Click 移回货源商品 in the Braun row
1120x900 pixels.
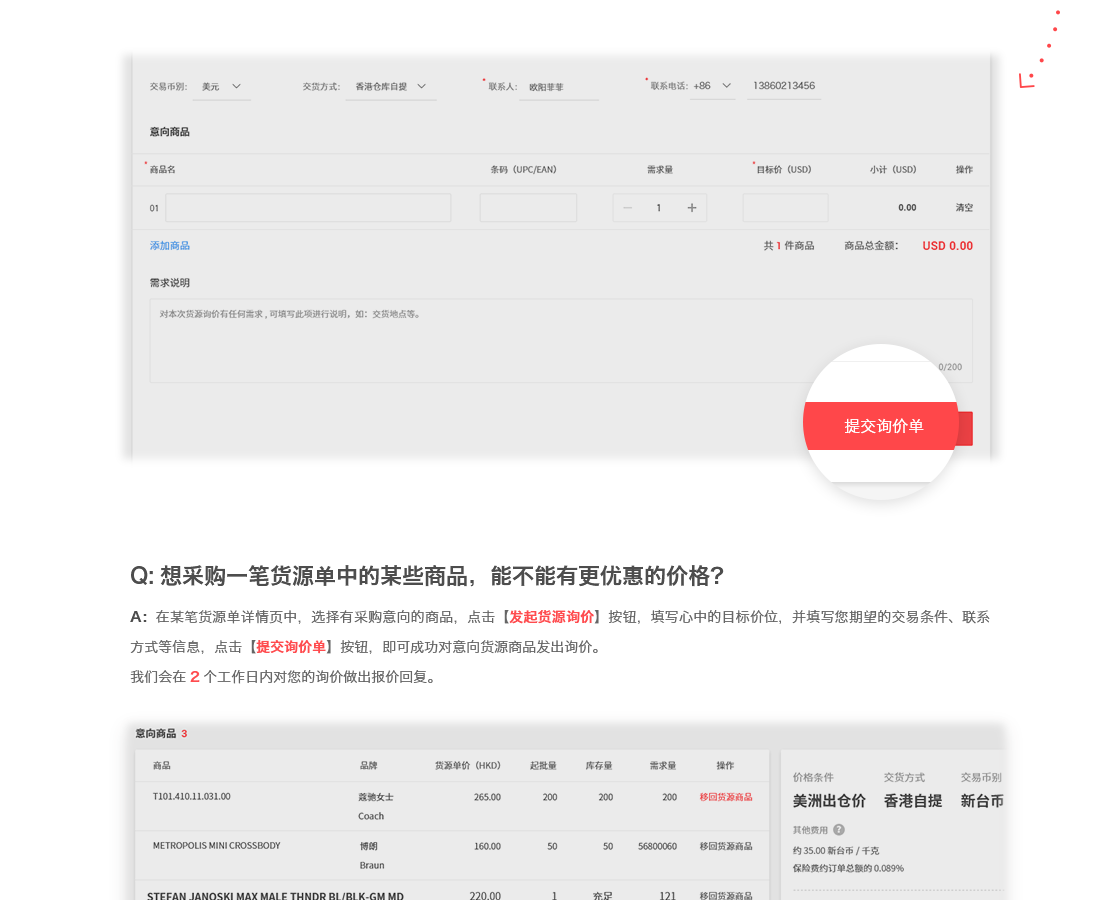[x=725, y=846]
